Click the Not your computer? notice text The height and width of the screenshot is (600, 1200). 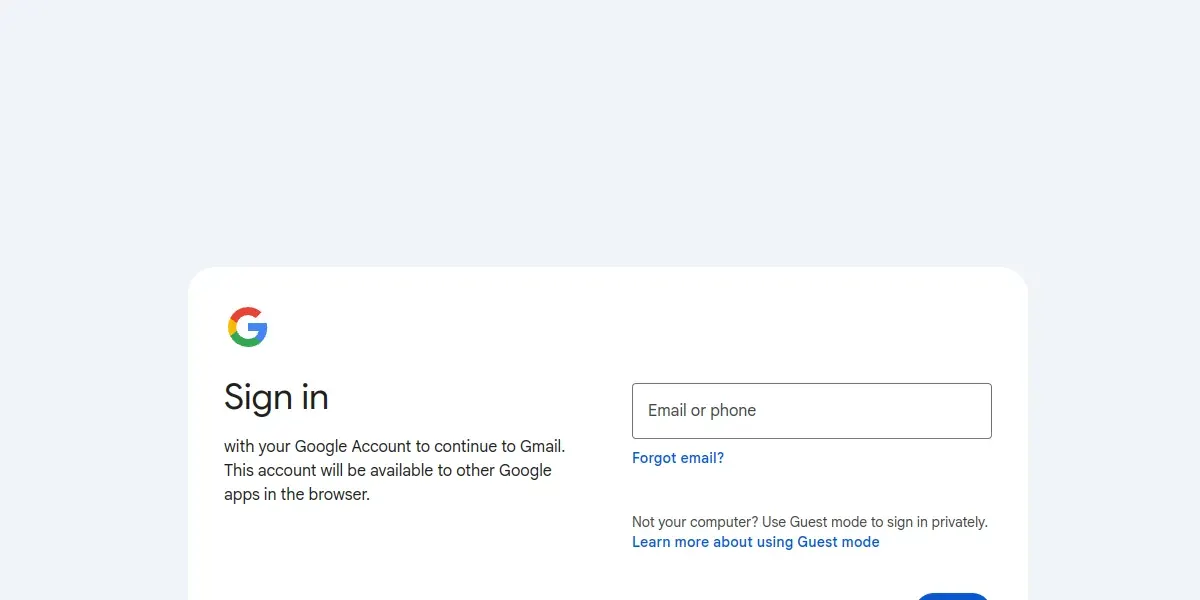(810, 522)
